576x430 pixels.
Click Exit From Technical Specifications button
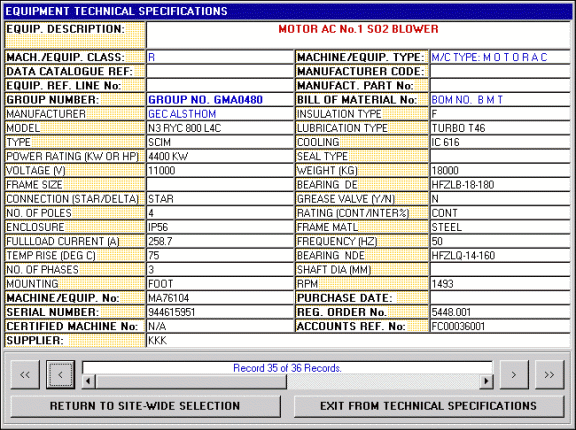429,406
